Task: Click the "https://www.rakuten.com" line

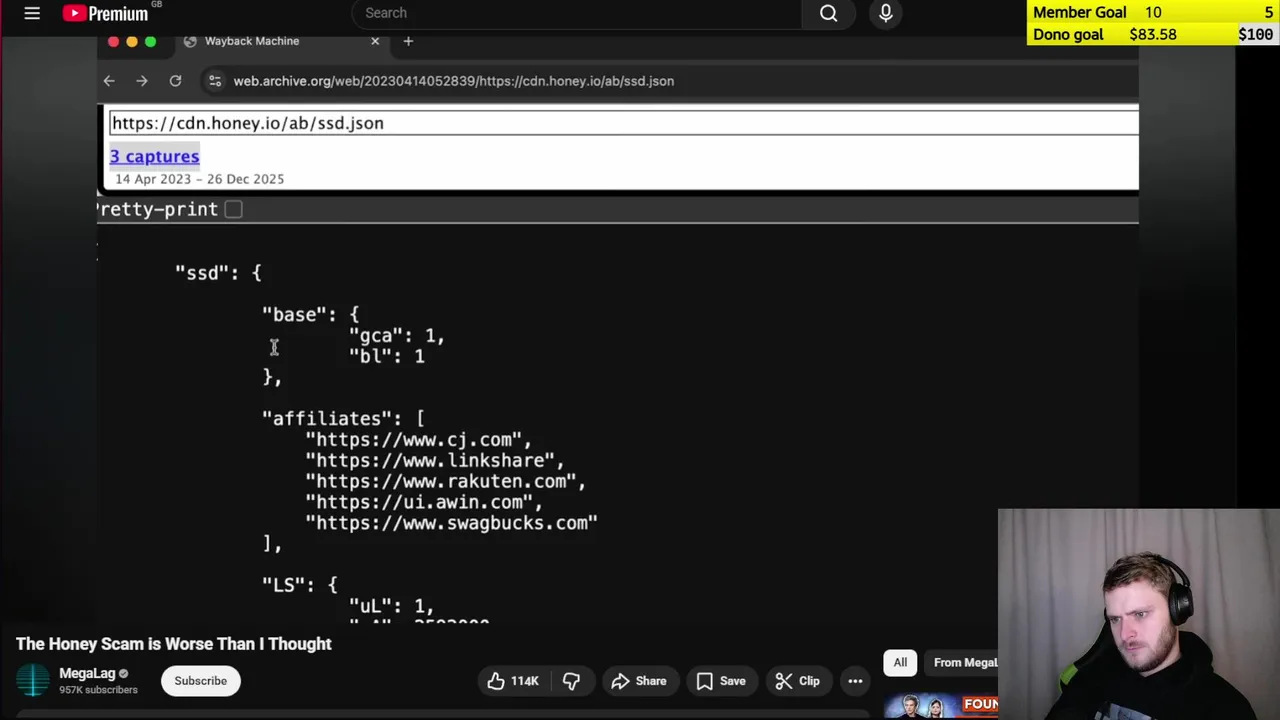Action: point(445,482)
